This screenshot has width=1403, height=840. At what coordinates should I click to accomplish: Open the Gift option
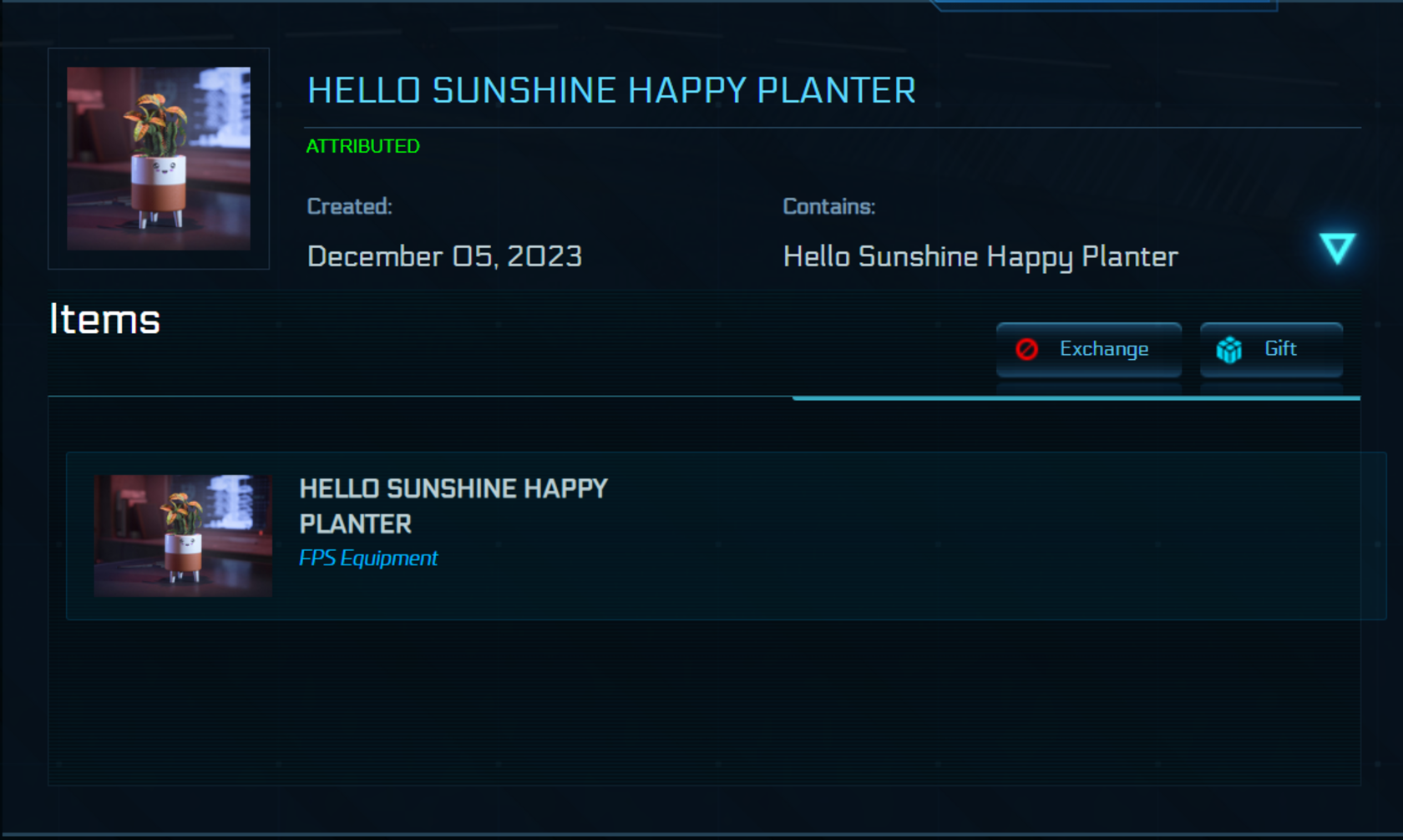pyautogui.click(x=1271, y=349)
